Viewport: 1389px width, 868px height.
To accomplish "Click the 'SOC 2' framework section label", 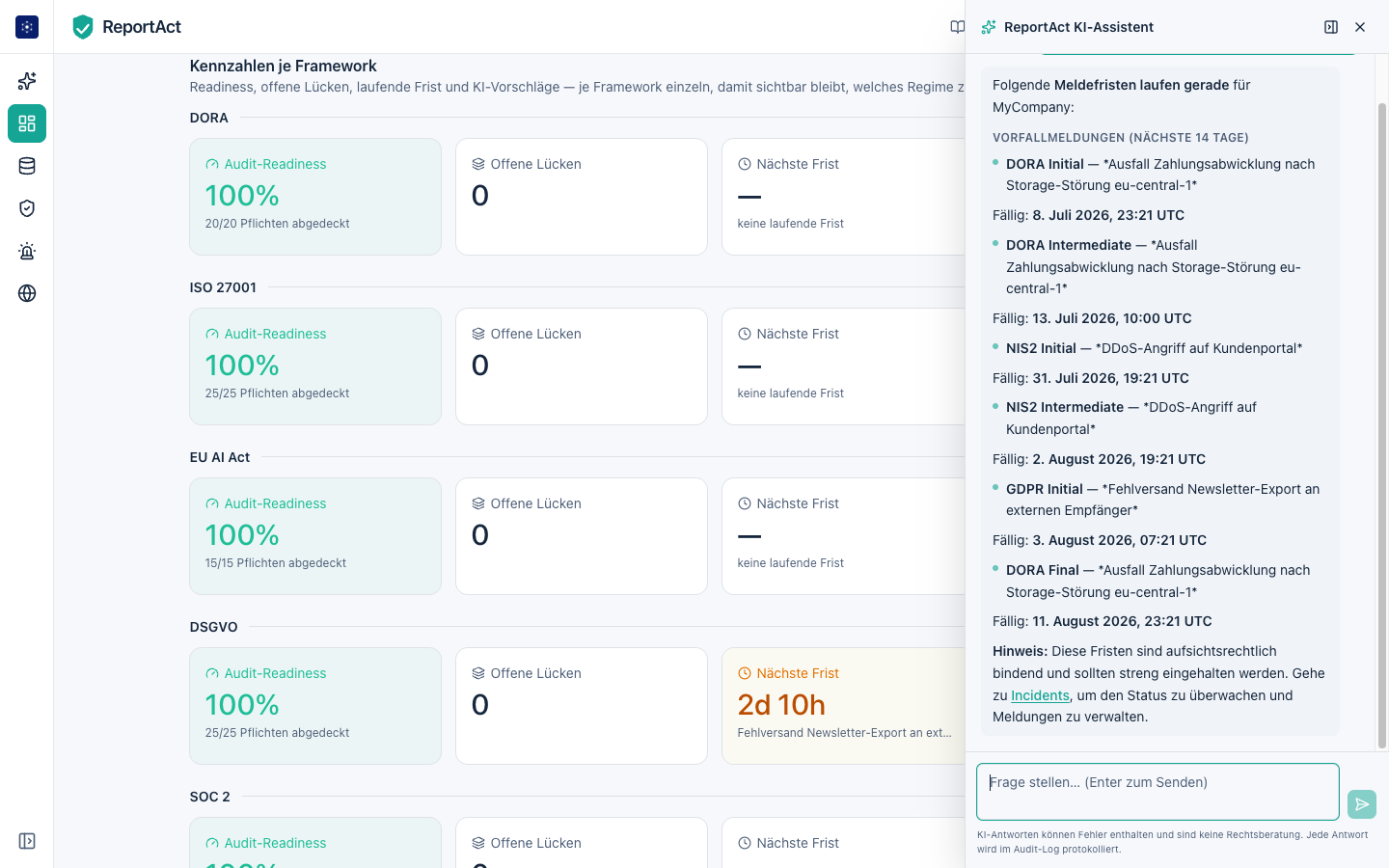I will [x=210, y=797].
